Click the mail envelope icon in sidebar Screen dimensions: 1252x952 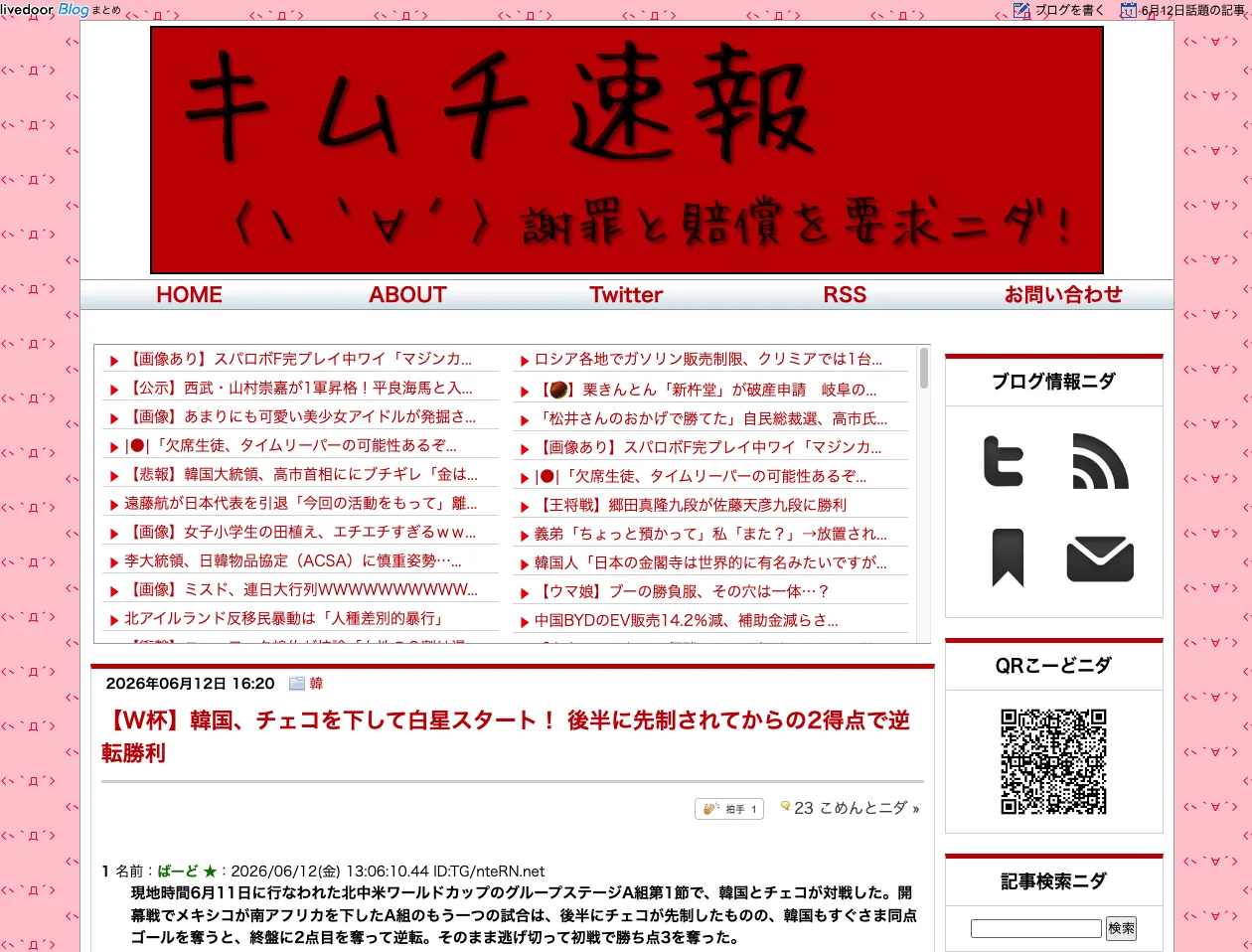point(1100,558)
